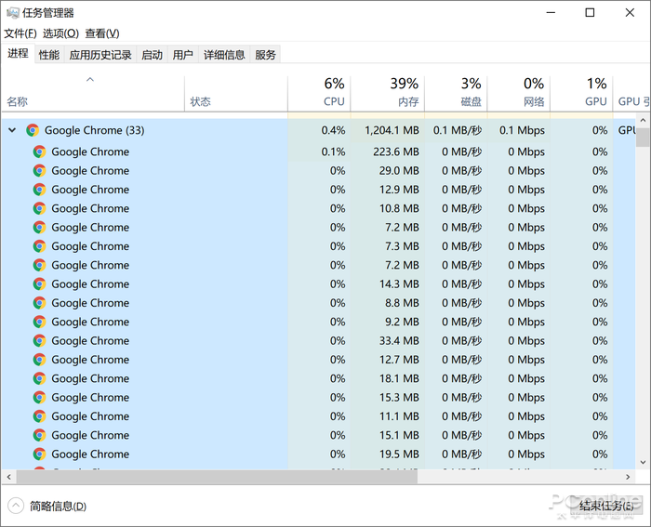Click the Chrome icon in the 29.0 MB row
651x527 pixels.
pos(39,171)
